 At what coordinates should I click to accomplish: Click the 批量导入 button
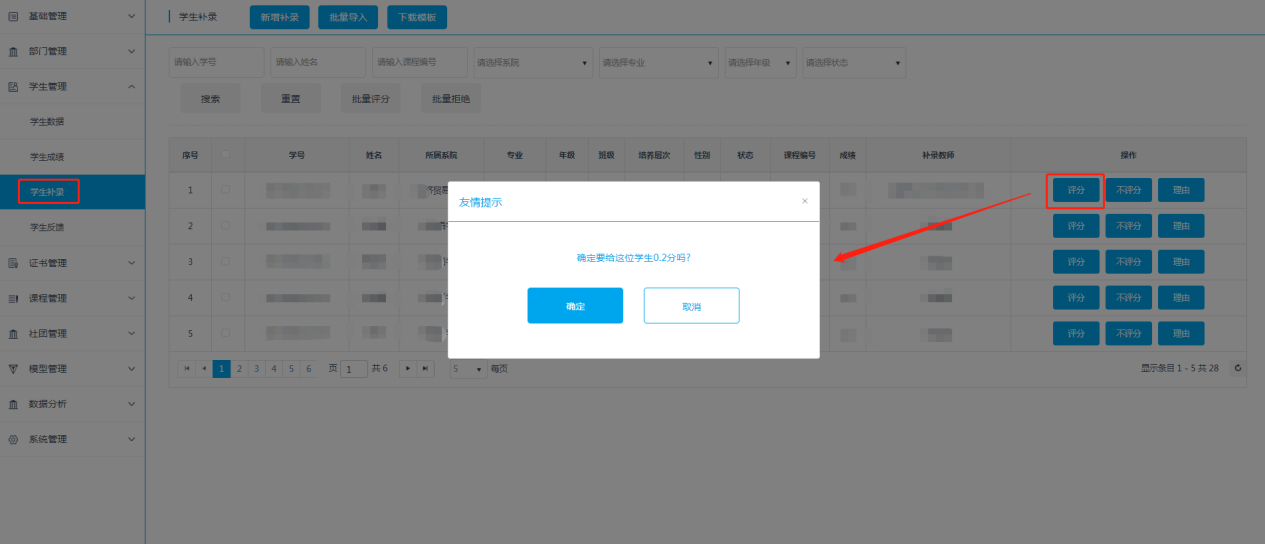[x=348, y=17]
